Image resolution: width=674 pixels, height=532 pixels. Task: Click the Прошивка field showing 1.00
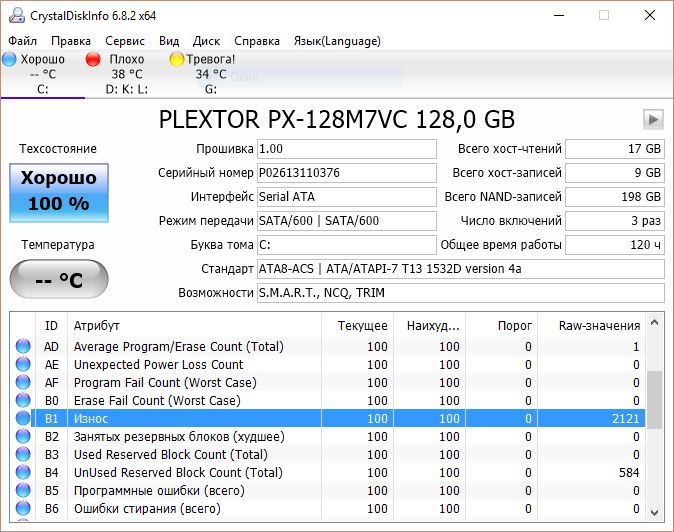point(347,149)
